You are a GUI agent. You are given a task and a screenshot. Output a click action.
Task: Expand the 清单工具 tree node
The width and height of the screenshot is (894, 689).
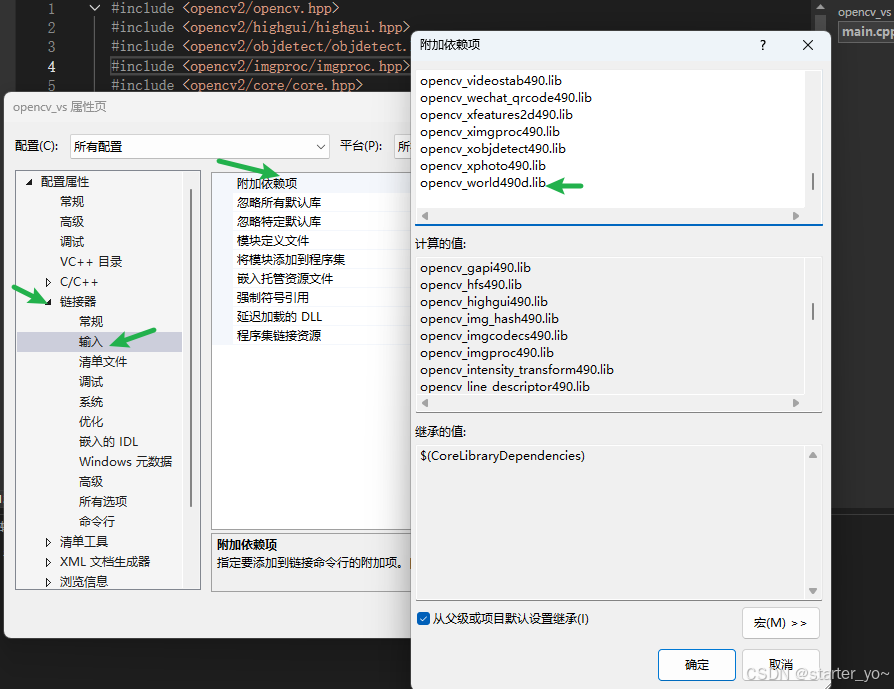coord(48,542)
